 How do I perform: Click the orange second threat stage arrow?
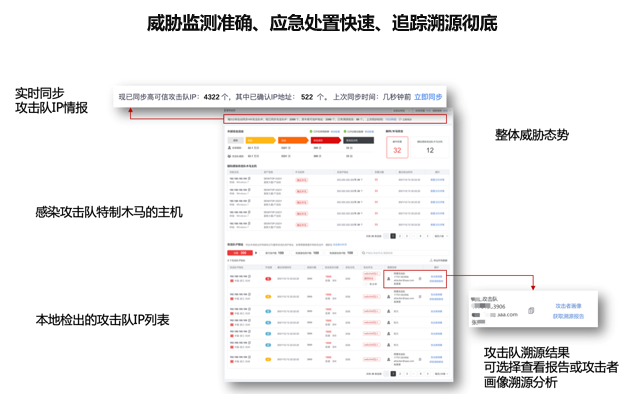[285, 141]
